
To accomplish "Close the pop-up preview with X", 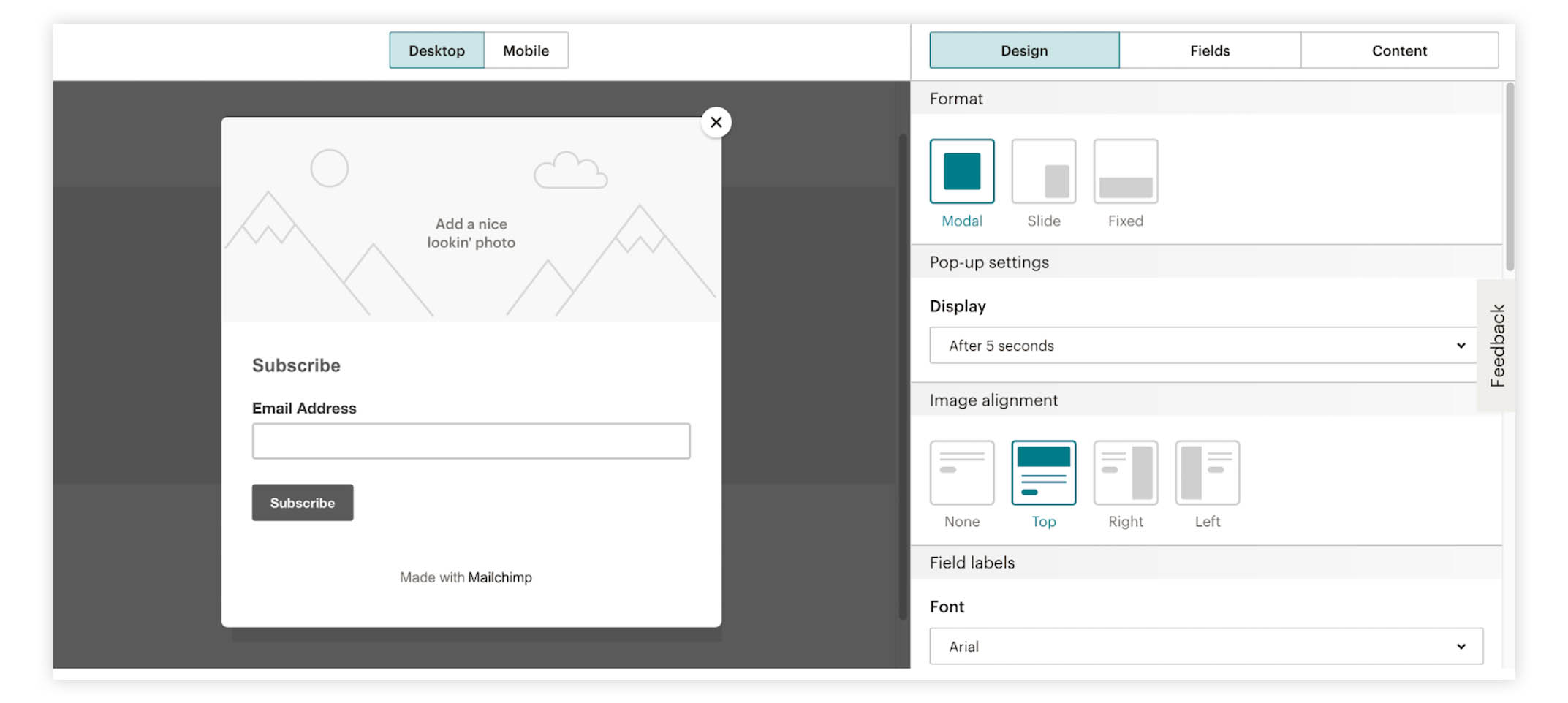I will pyautogui.click(x=716, y=123).
